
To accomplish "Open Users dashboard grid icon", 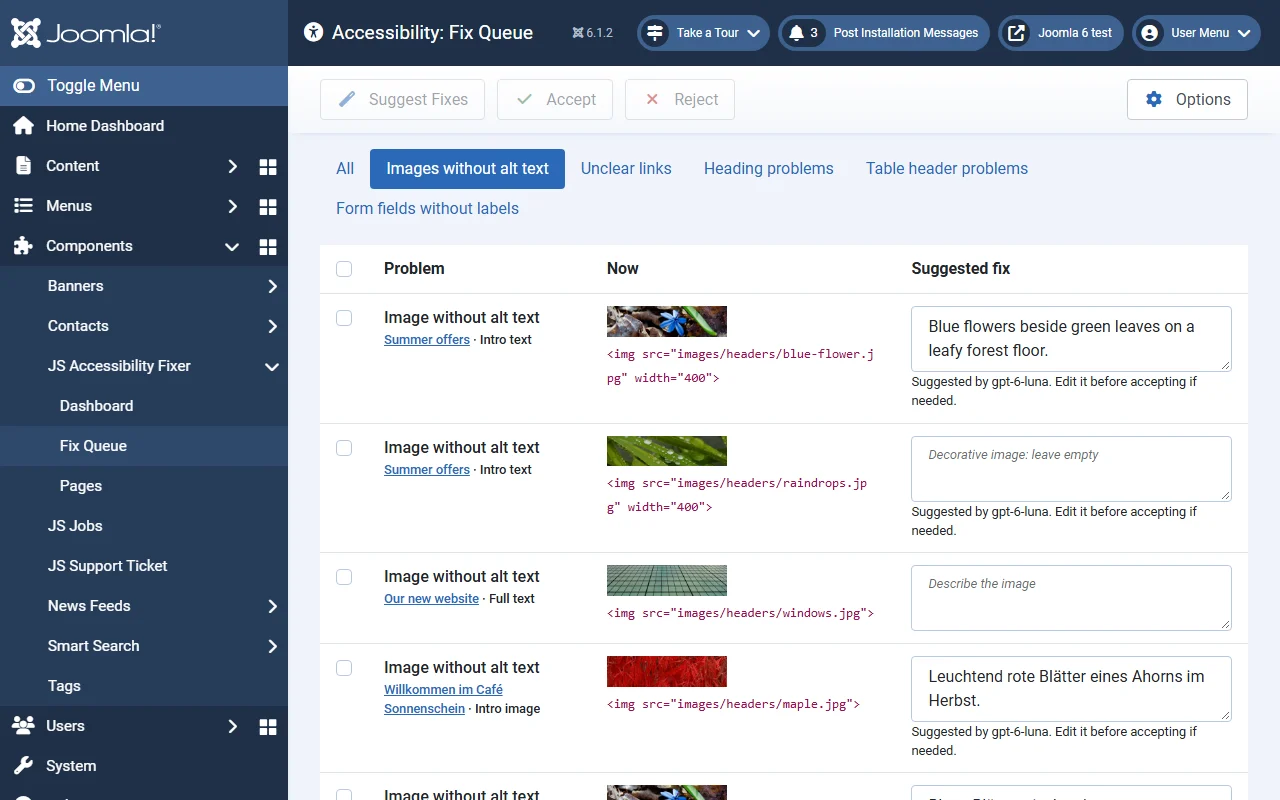I will 268,726.
